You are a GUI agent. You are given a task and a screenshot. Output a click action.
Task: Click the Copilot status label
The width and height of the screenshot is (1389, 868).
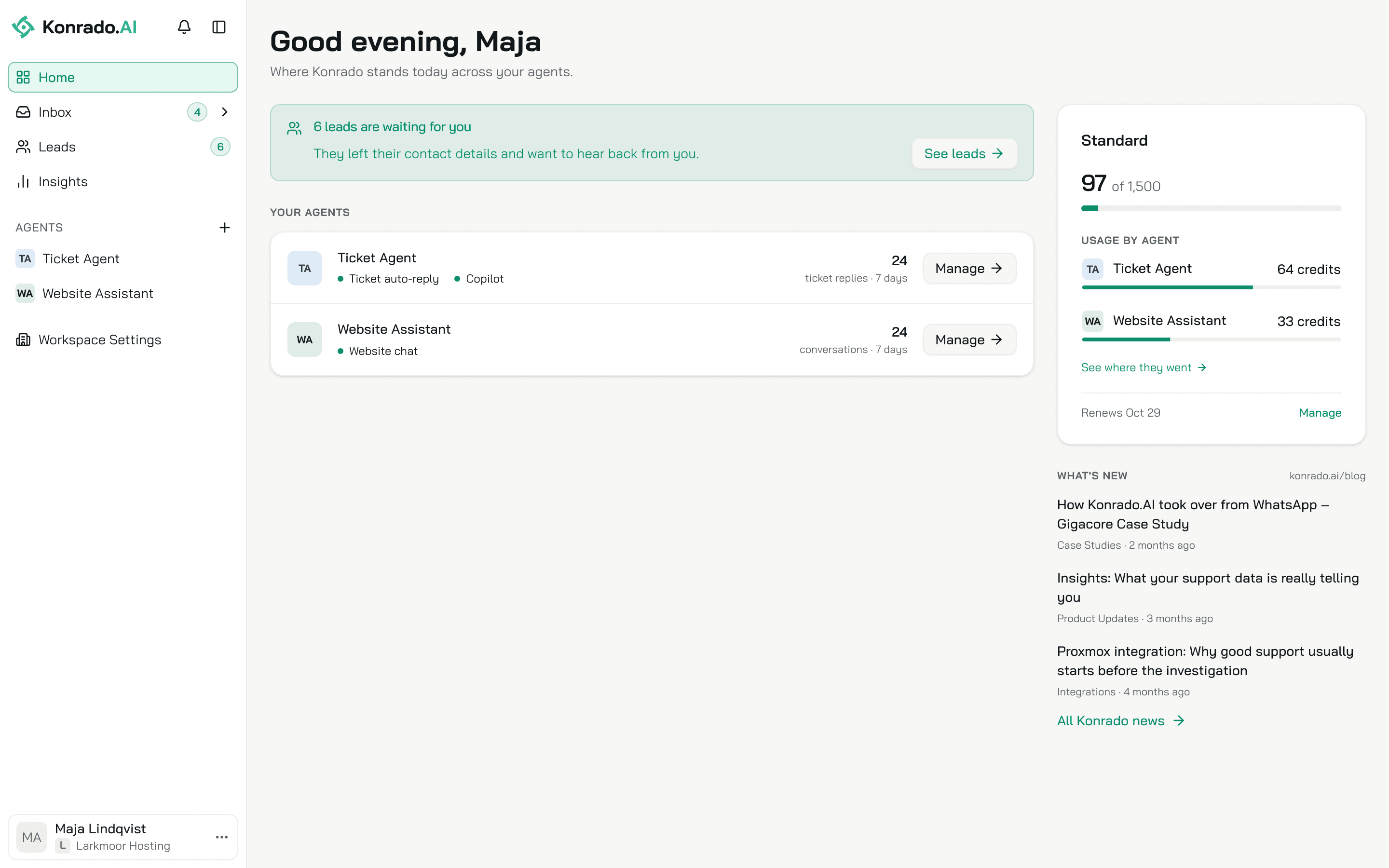(x=484, y=279)
